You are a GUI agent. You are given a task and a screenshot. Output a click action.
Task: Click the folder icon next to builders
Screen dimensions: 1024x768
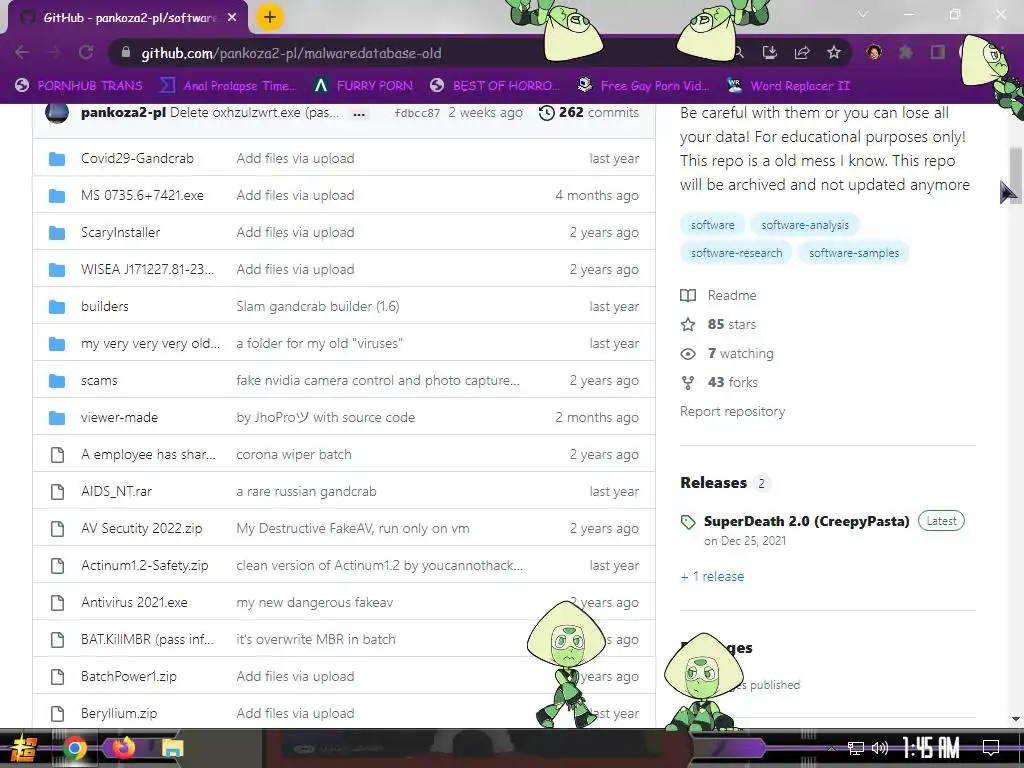pyautogui.click(x=57, y=306)
